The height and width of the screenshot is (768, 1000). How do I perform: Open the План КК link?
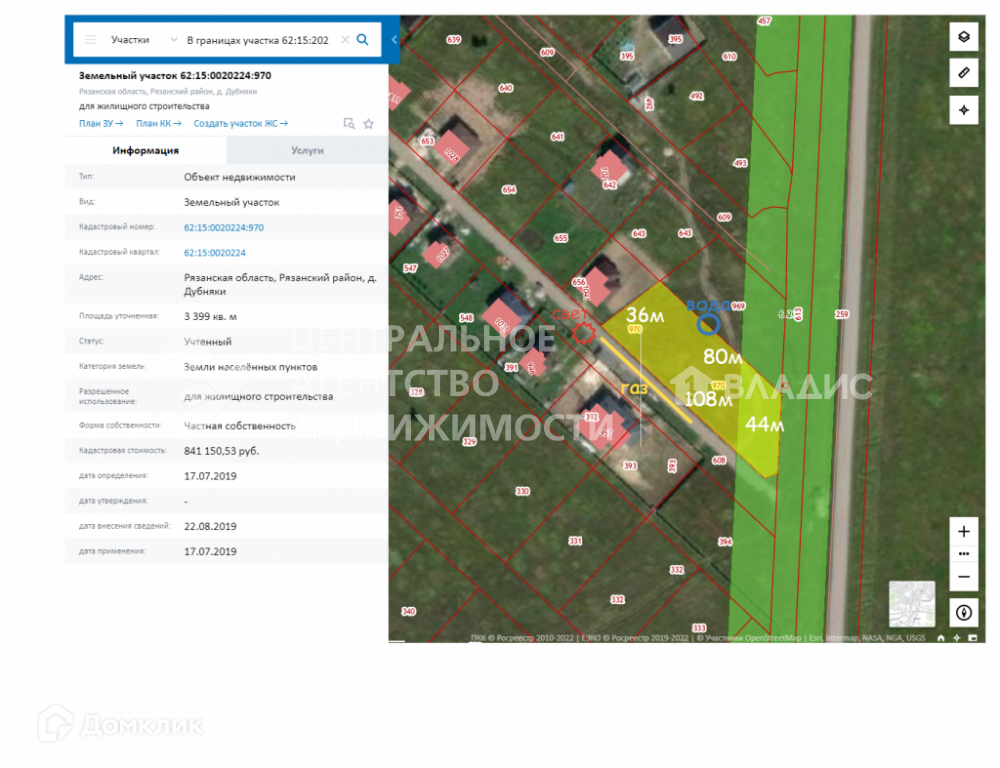click(x=158, y=124)
